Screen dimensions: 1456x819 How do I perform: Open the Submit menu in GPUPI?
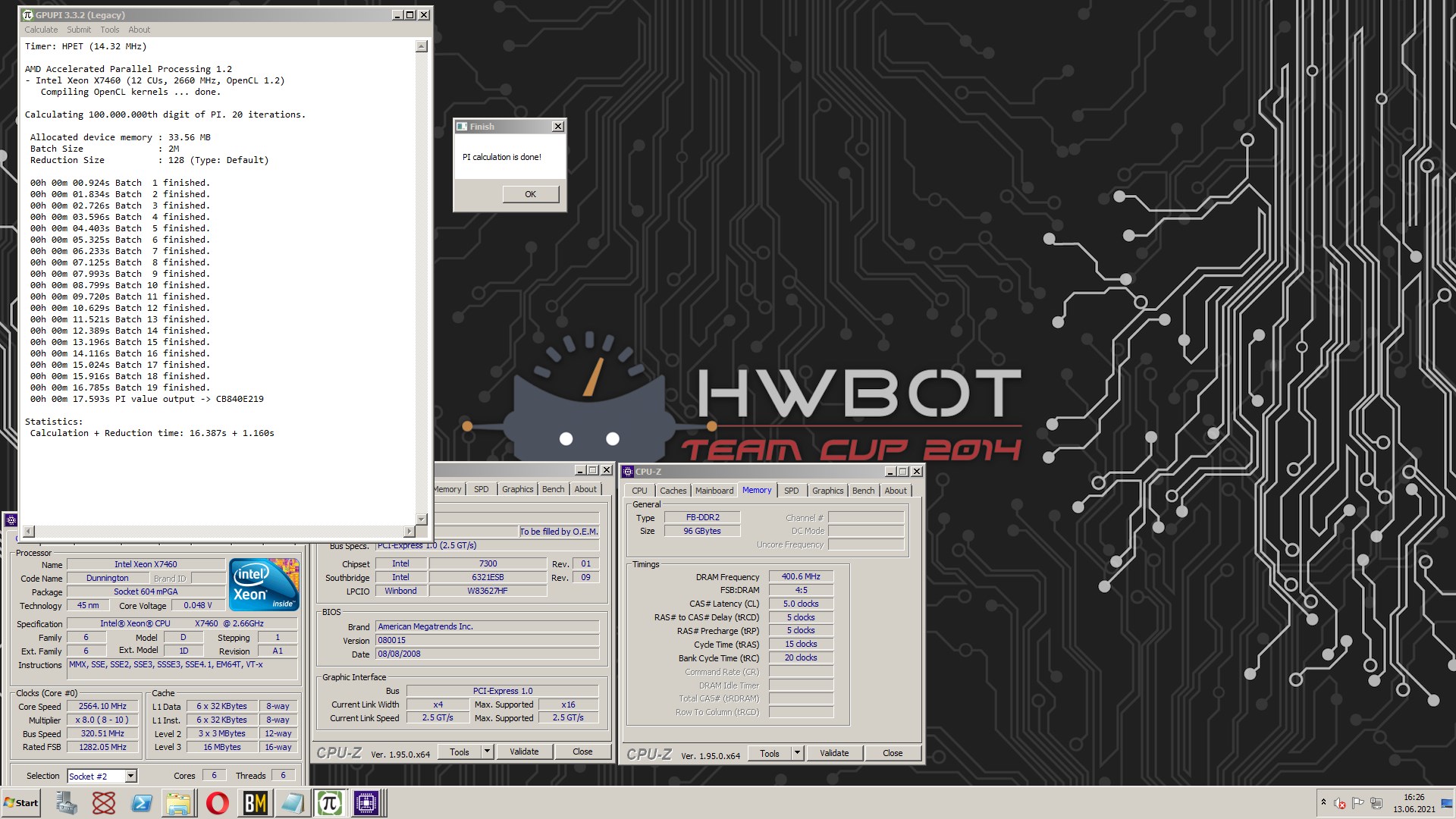tap(79, 30)
